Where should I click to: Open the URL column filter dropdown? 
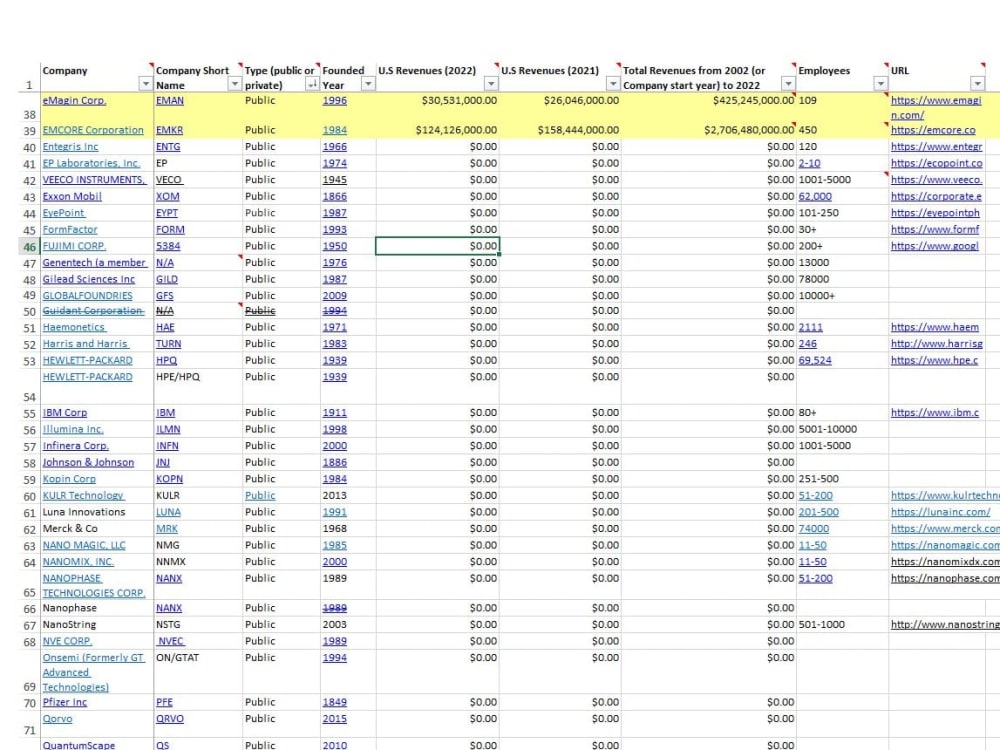click(977, 84)
